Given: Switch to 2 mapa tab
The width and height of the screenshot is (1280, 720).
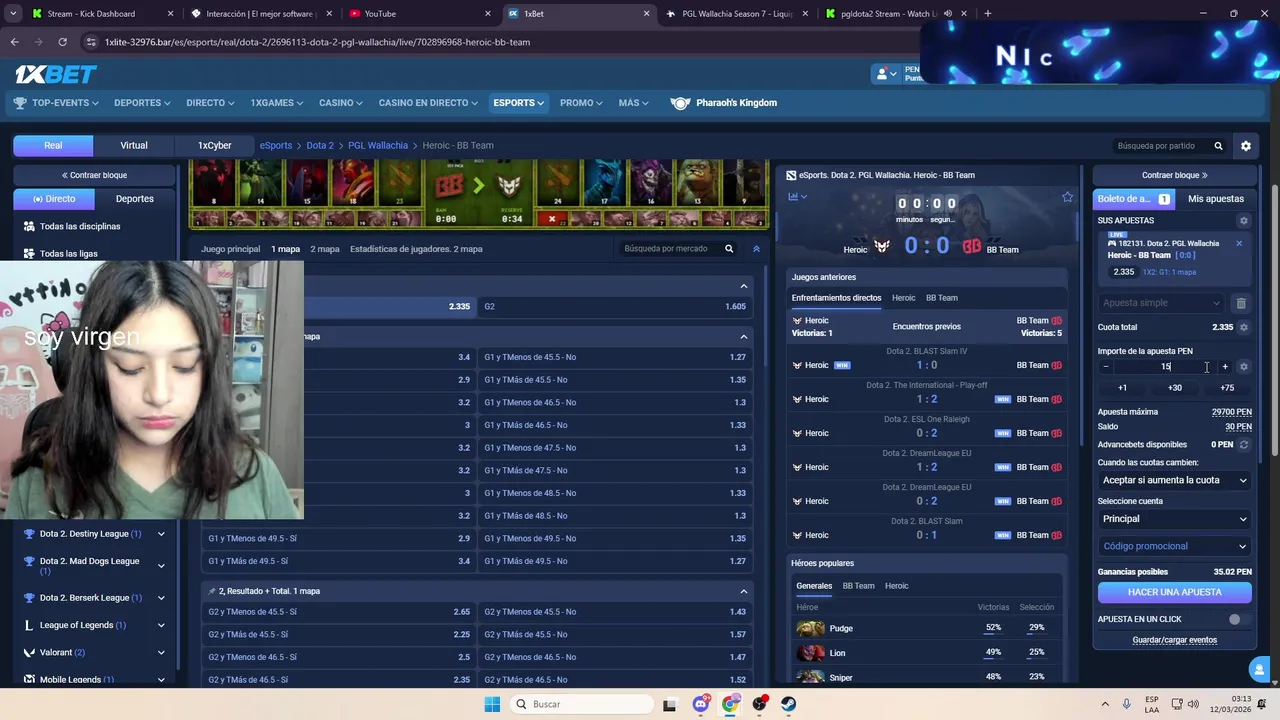Looking at the screenshot, I should (325, 249).
